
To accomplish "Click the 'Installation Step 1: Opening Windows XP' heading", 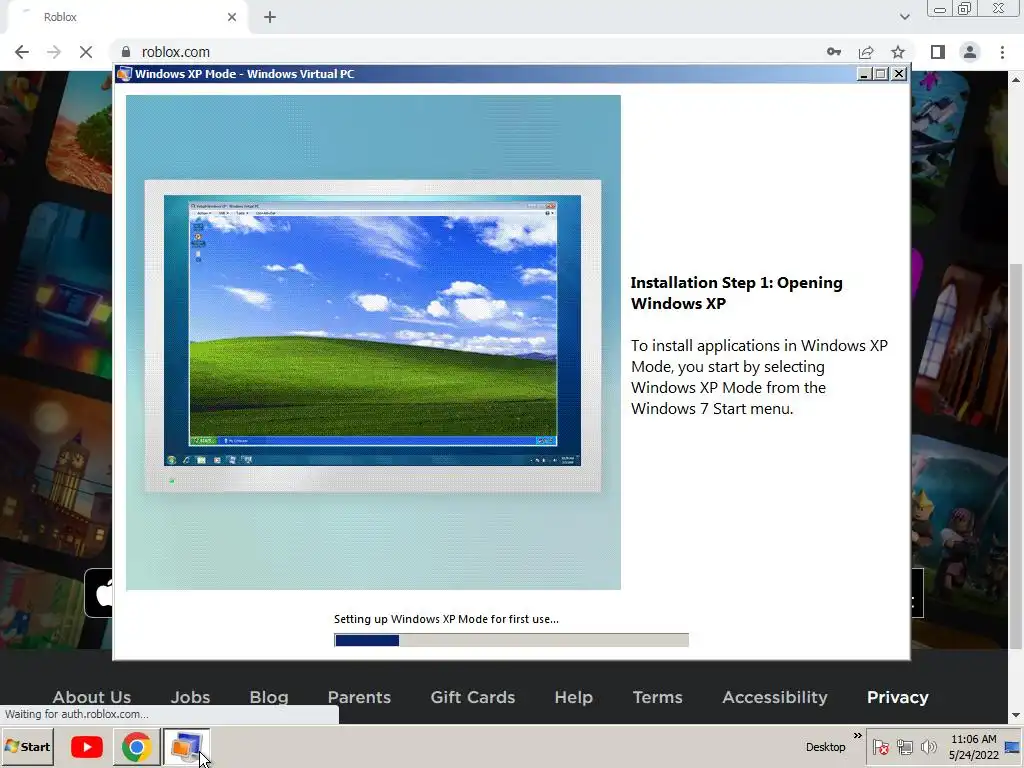I will (x=737, y=293).
